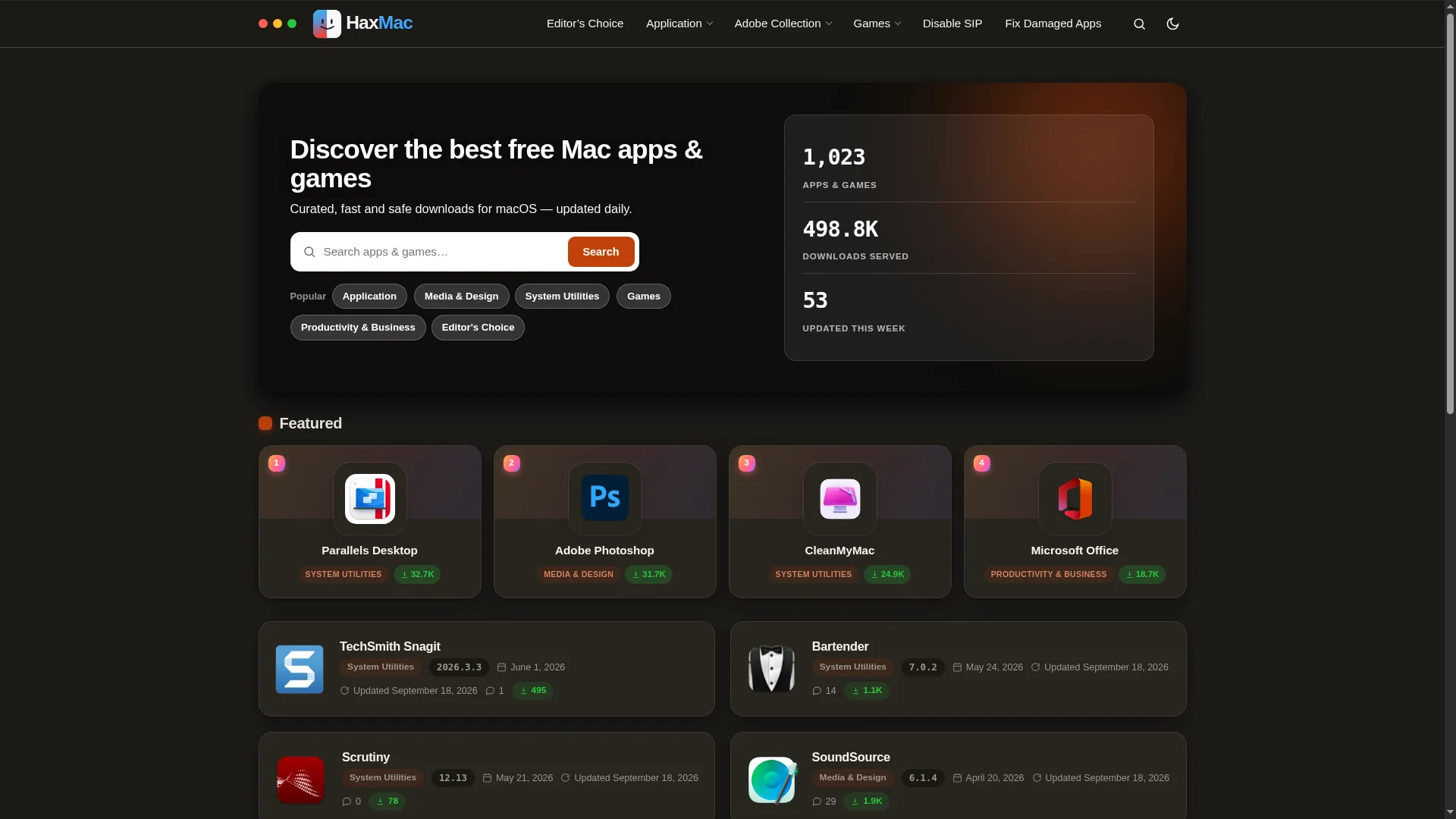Screen dimensions: 1456x819
Task: Click the CleanMyMac 24.9K download badge
Action: [x=887, y=575]
